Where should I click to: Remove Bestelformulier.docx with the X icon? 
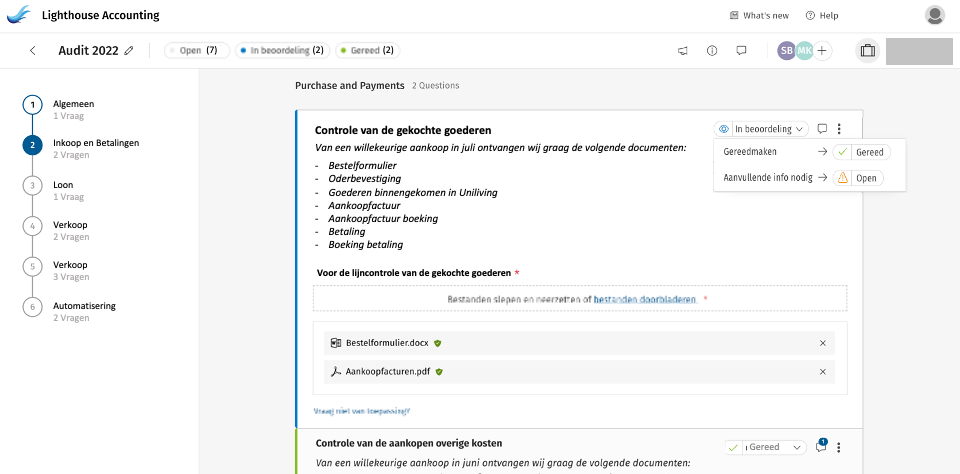pyautogui.click(x=823, y=343)
